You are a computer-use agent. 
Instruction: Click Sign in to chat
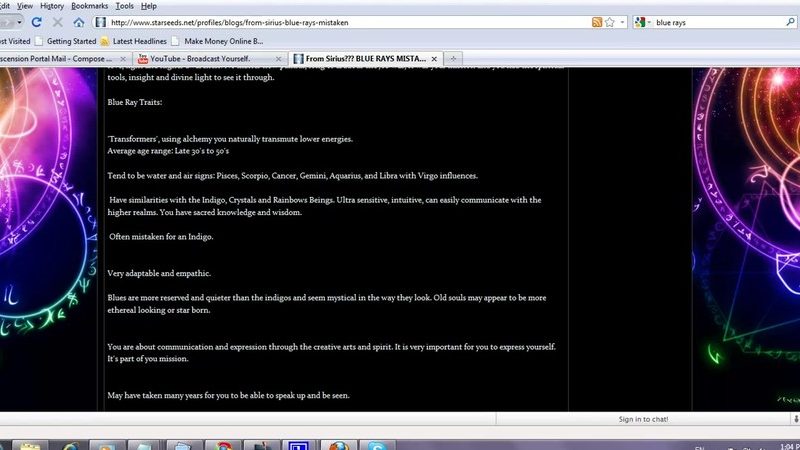643,419
